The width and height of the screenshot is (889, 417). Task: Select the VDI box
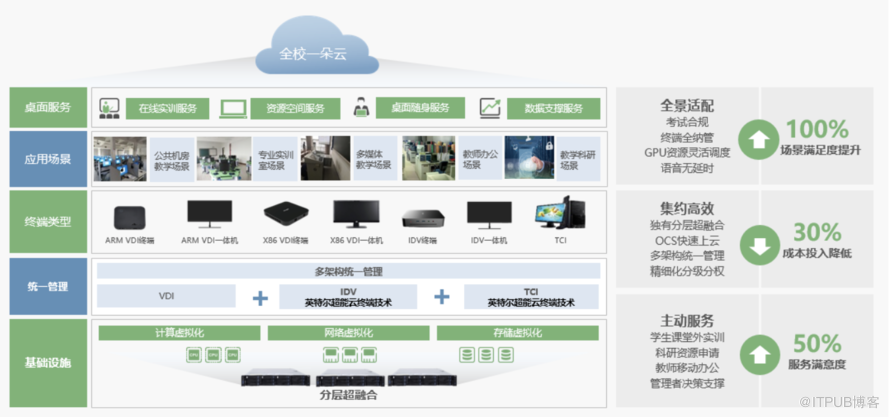[166, 296]
